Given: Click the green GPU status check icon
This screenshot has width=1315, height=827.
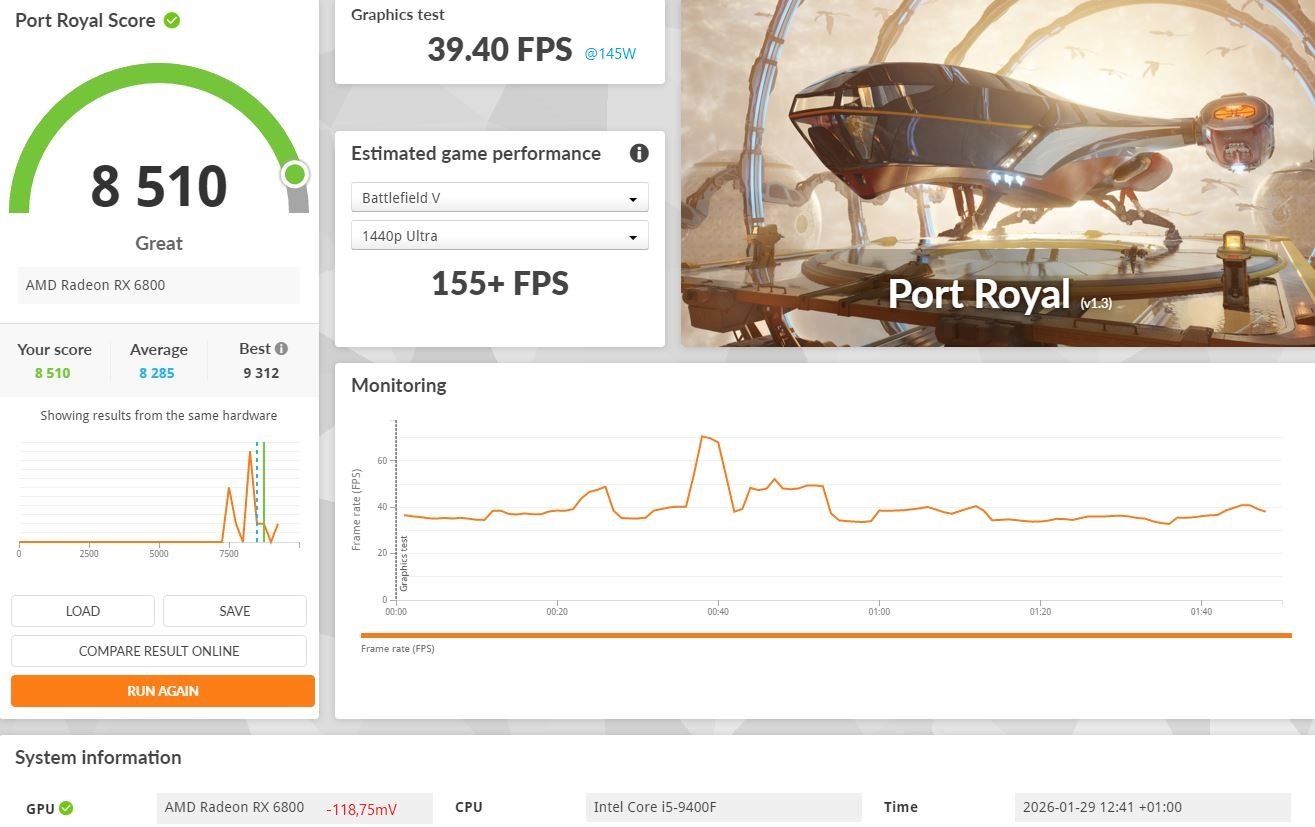Looking at the screenshot, I should 66,808.
